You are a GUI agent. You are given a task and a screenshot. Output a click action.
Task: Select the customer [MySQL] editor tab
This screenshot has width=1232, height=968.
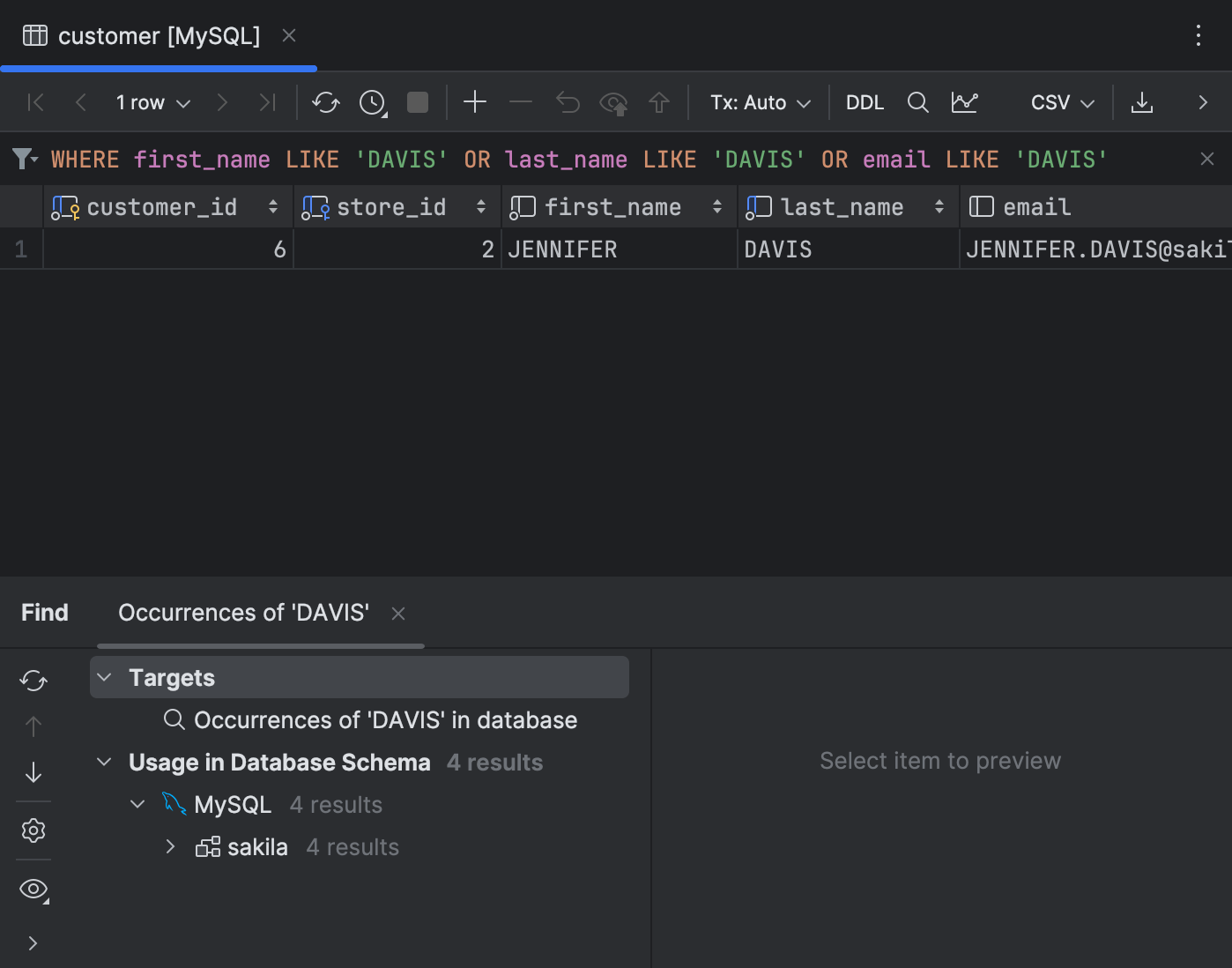159,36
